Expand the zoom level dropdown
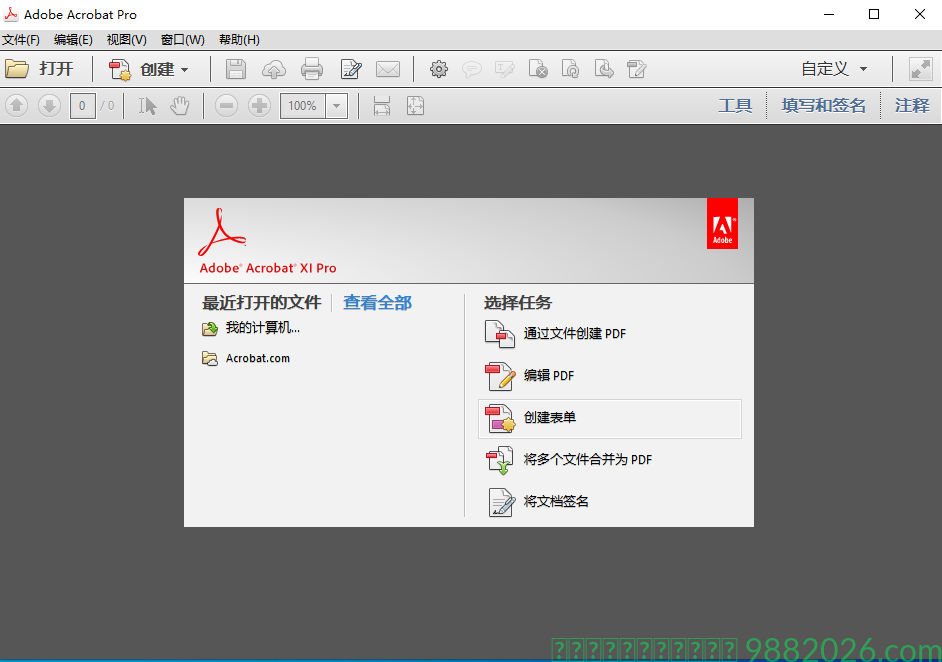Viewport: 942px width, 662px height. 336,105
